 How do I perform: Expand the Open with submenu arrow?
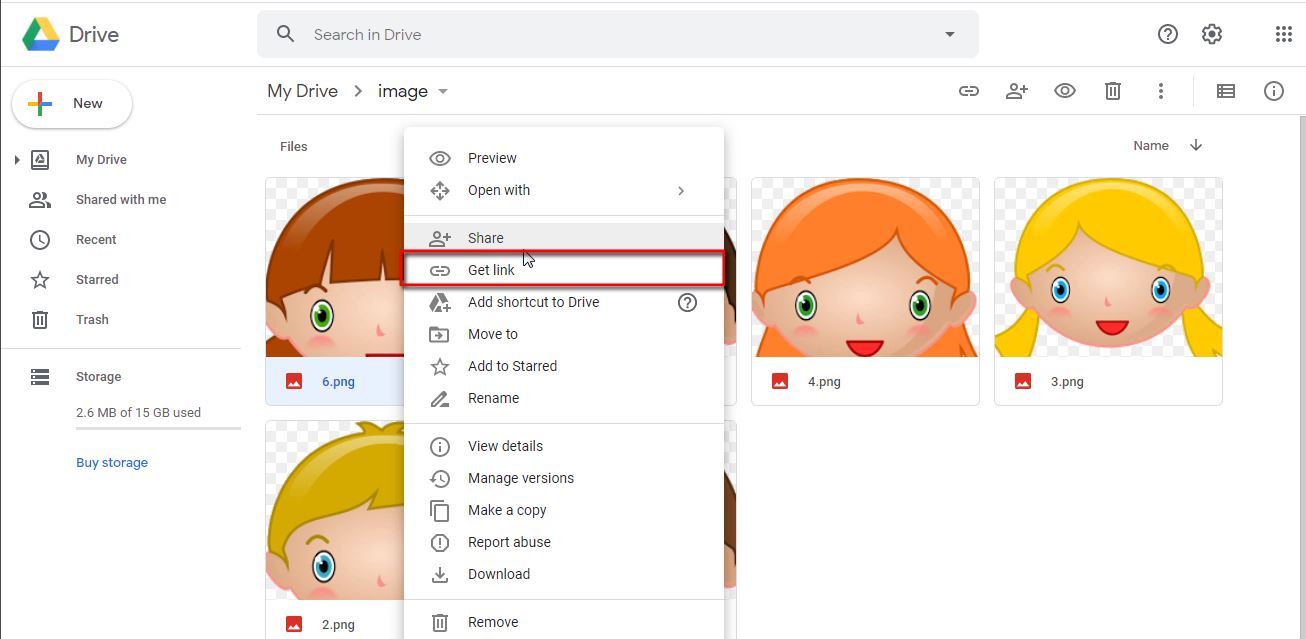point(681,190)
